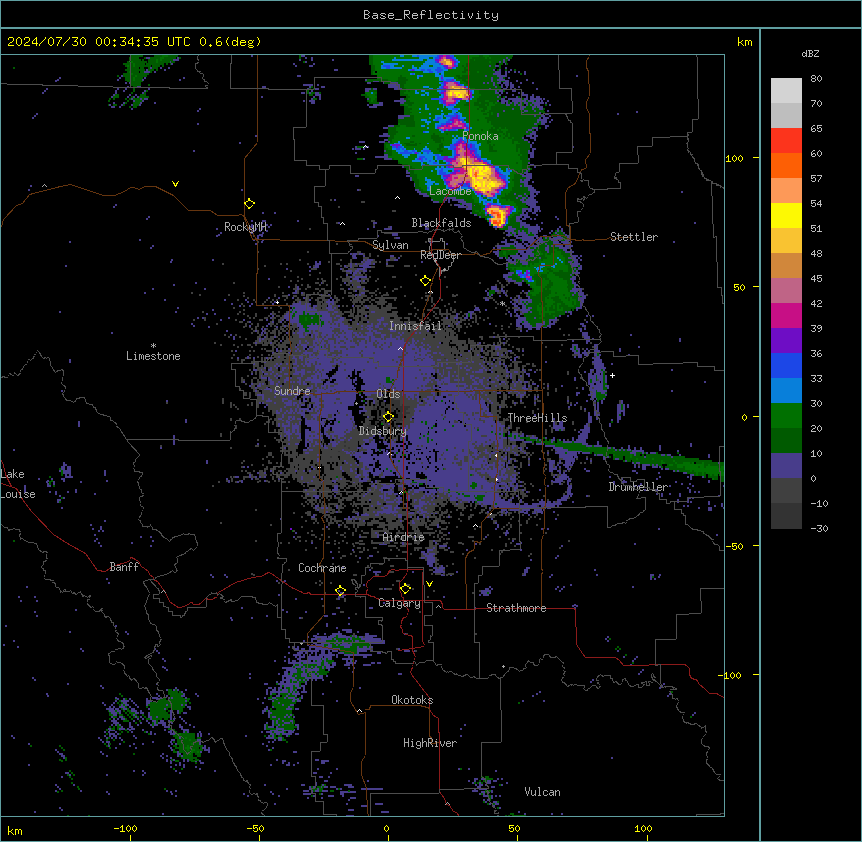Select the orange 57-60 dBZ legend swatch
Screen dimensions: 862x842
[x=786, y=165]
